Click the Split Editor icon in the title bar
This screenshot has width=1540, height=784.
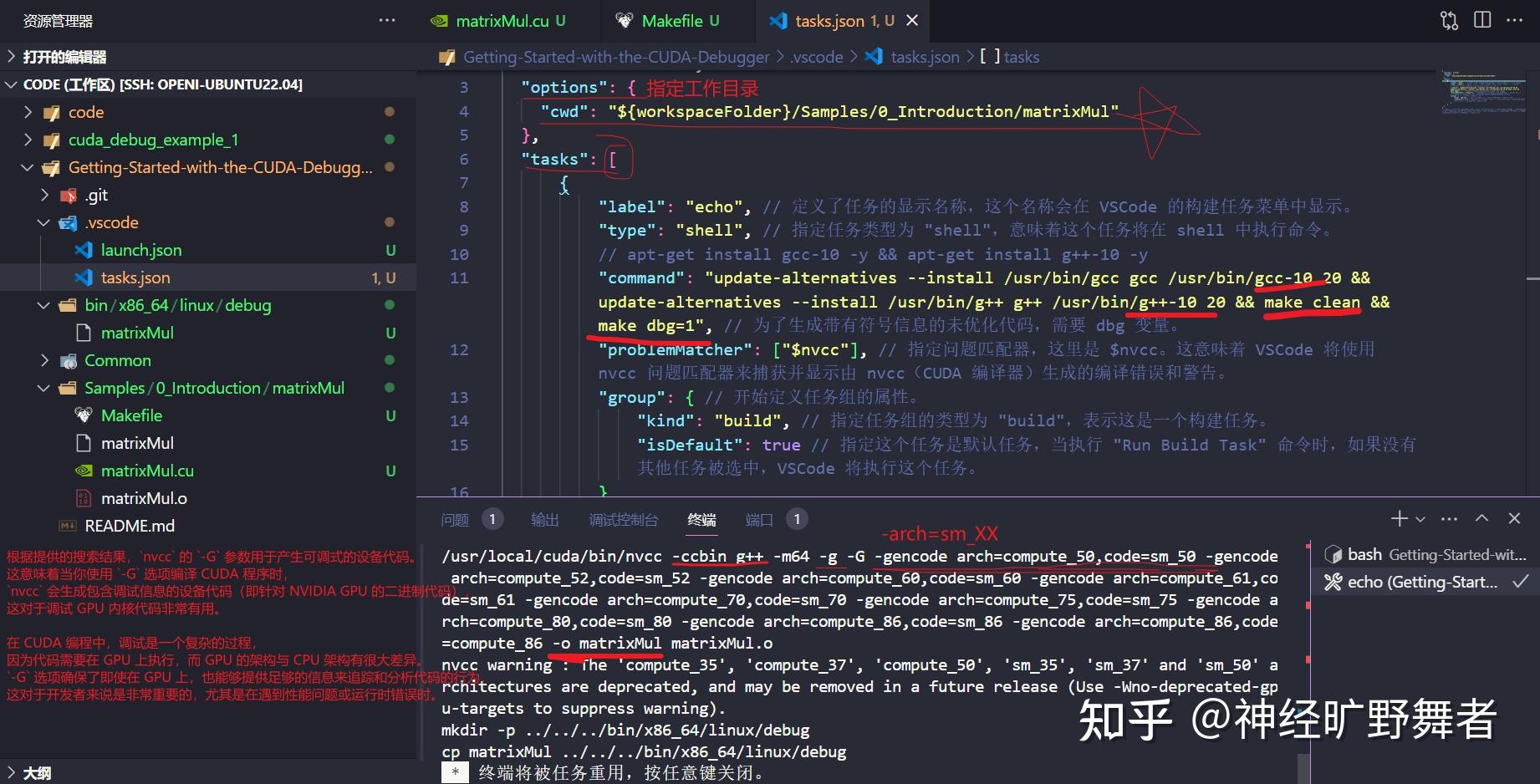coord(1481,20)
